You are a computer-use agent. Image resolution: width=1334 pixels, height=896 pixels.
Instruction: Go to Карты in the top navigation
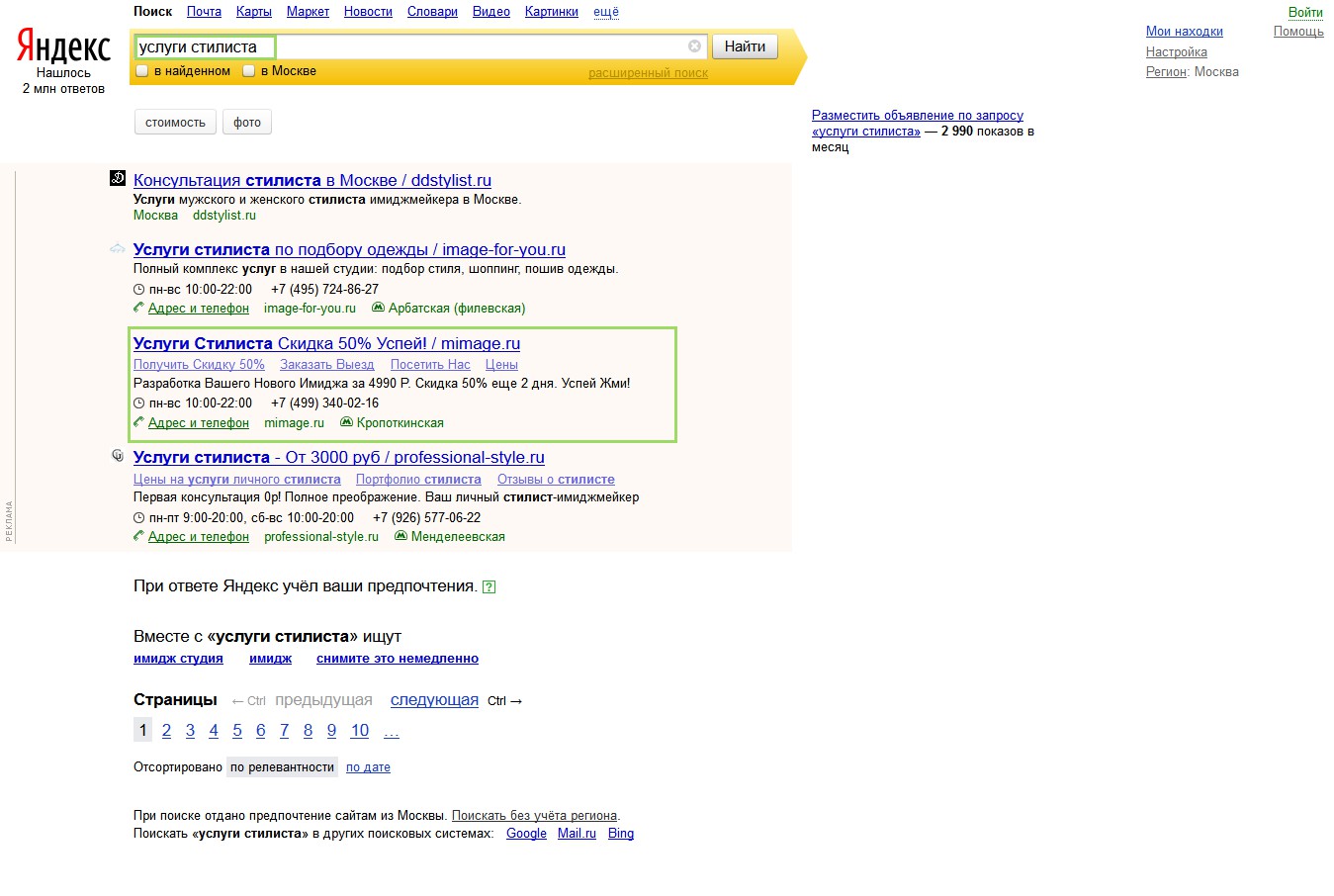[x=254, y=12]
